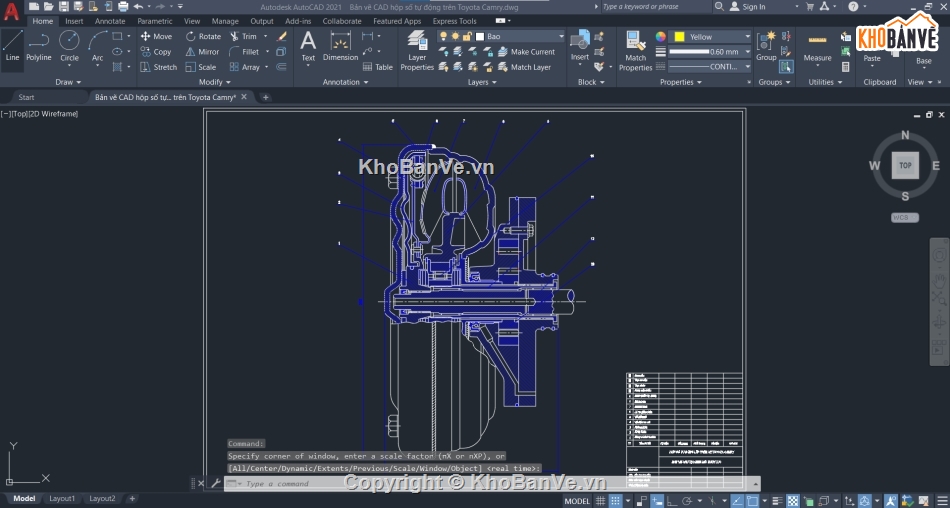Viewport: 950px width, 508px height.
Task: Expand the Properties panel
Action: [681, 82]
